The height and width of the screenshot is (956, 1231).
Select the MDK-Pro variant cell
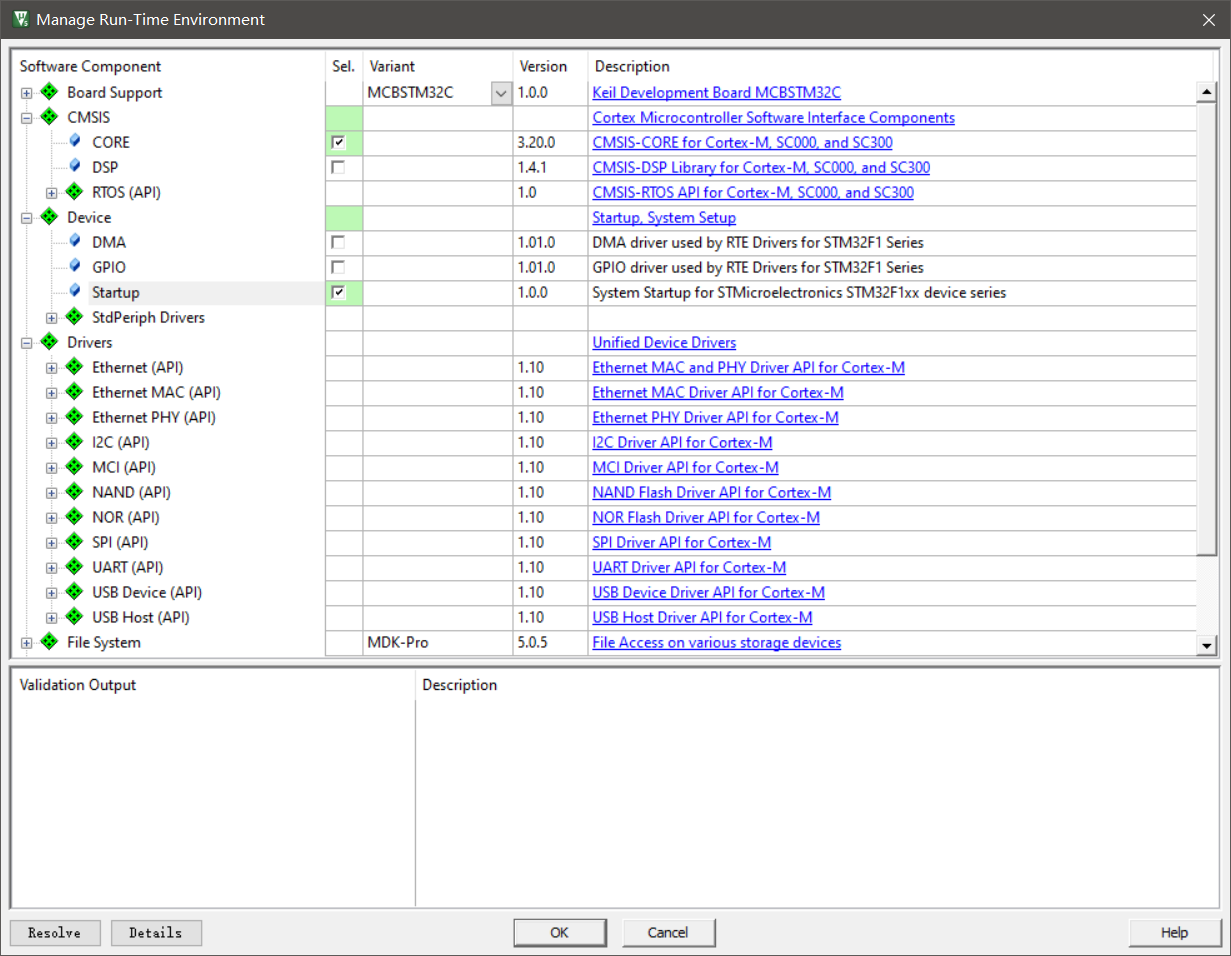pyautogui.click(x=439, y=642)
